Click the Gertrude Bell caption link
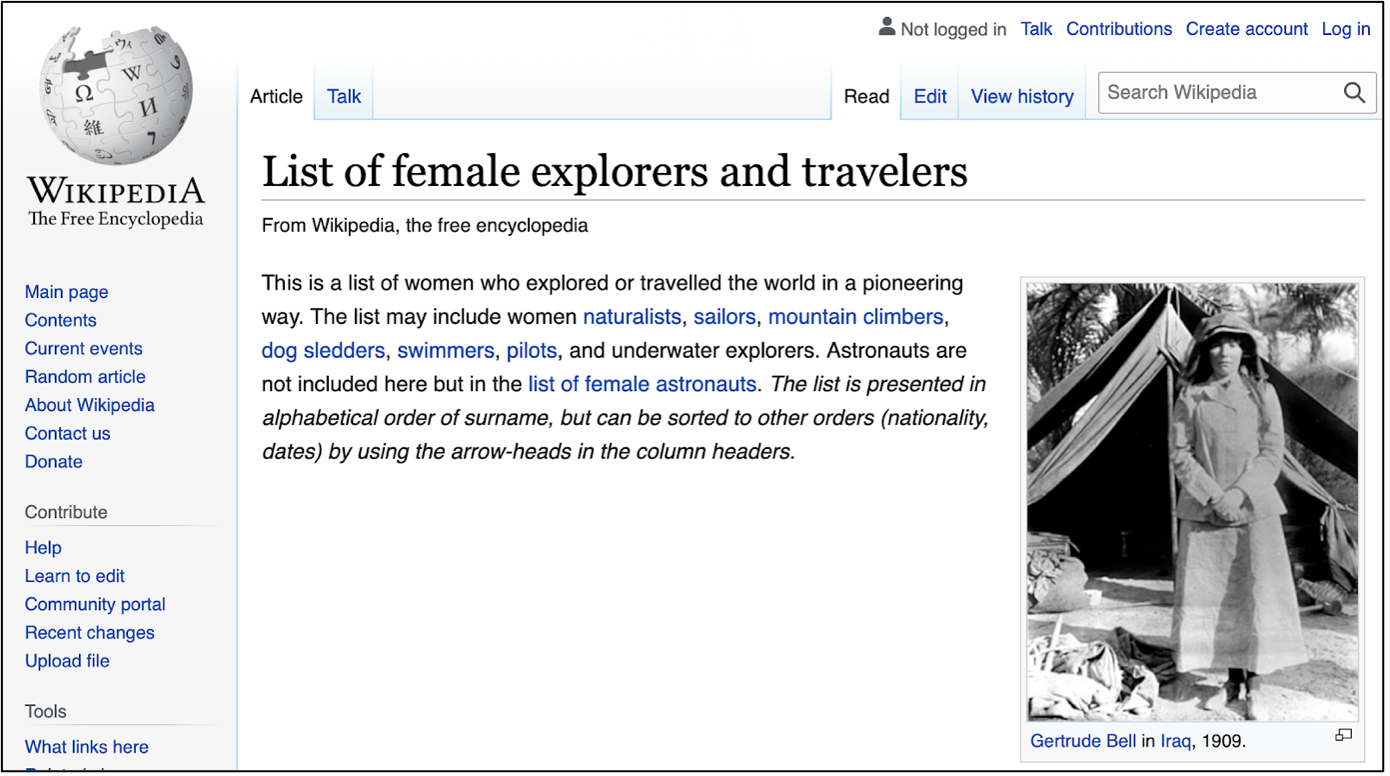Image resolution: width=1390 pixels, height=776 pixels. point(1083,741)
